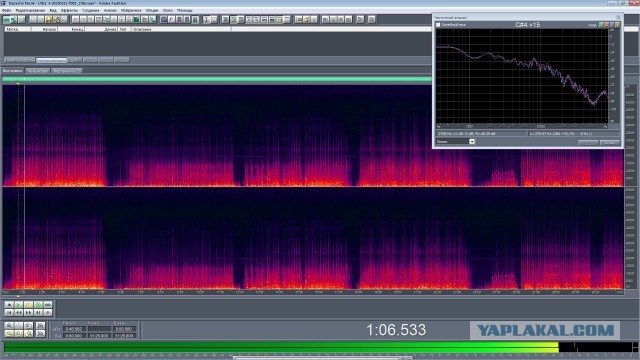Viewport: 640px width, 360px height.
Task: Open the Редактирование menu
Action: pyautogui.click(x=30, y=10)
